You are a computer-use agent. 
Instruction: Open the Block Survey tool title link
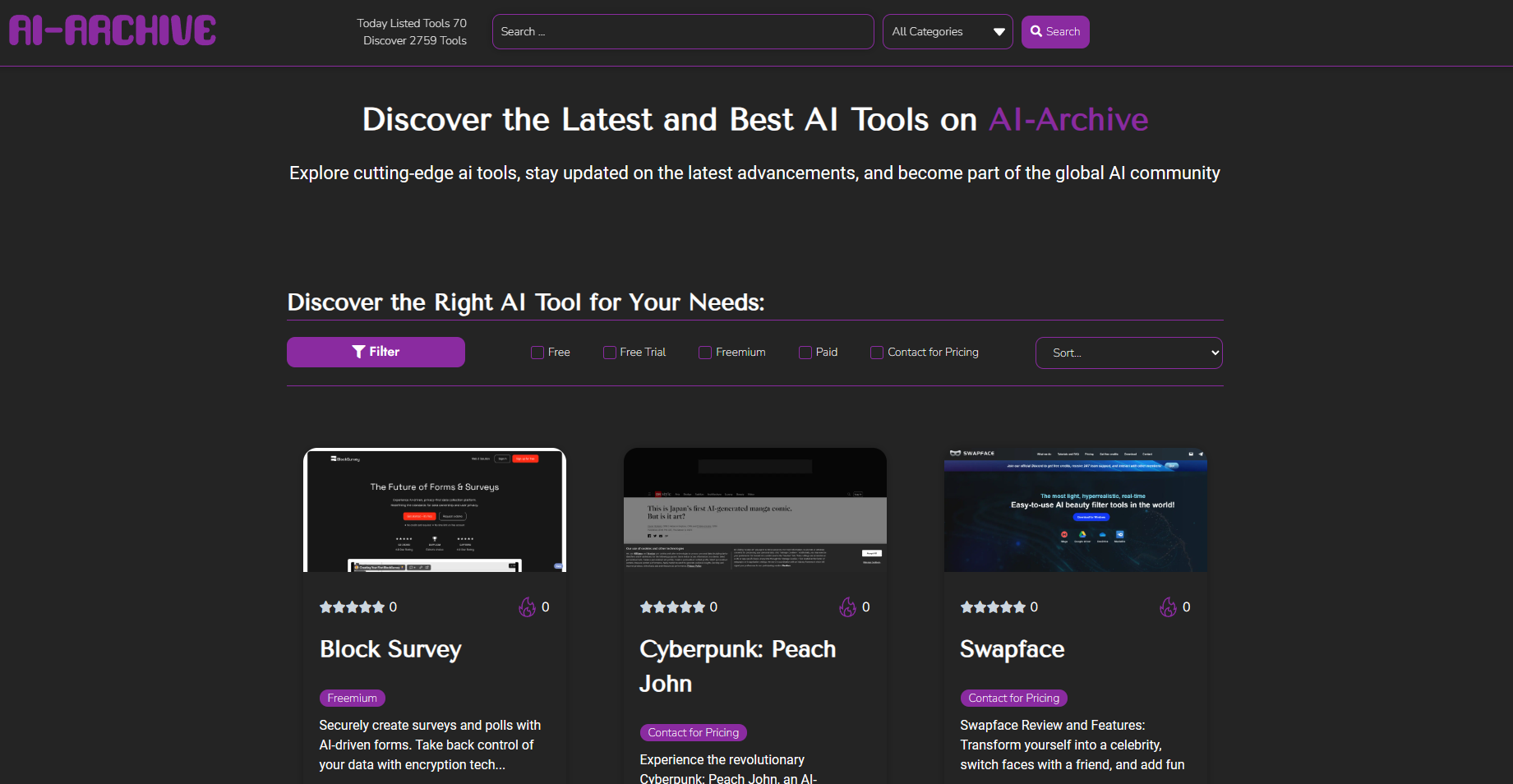coord(390,649)
